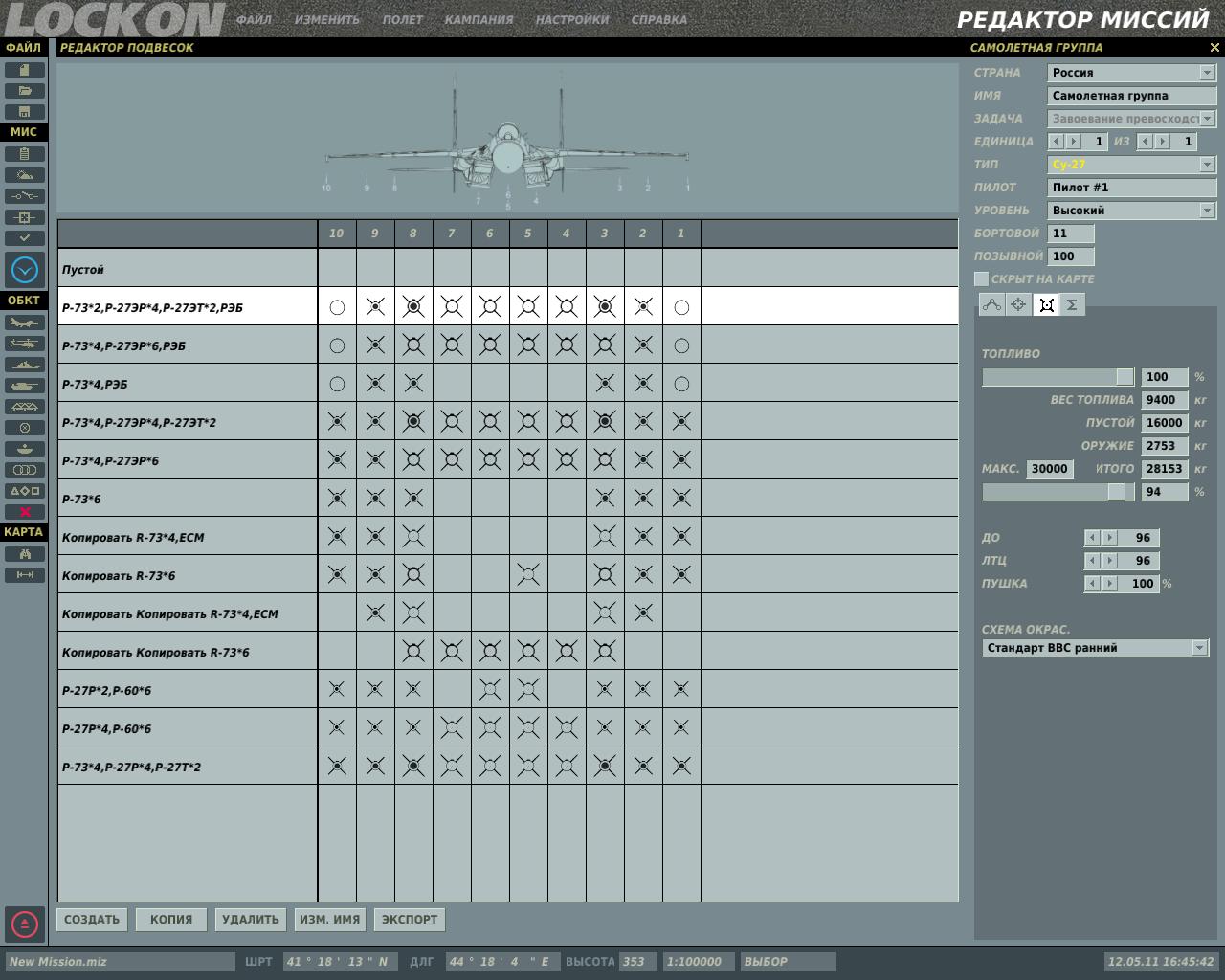The image size is (1225, 980).
Task: Select the airplane group object icon
Action: click(x=25, y=323)
